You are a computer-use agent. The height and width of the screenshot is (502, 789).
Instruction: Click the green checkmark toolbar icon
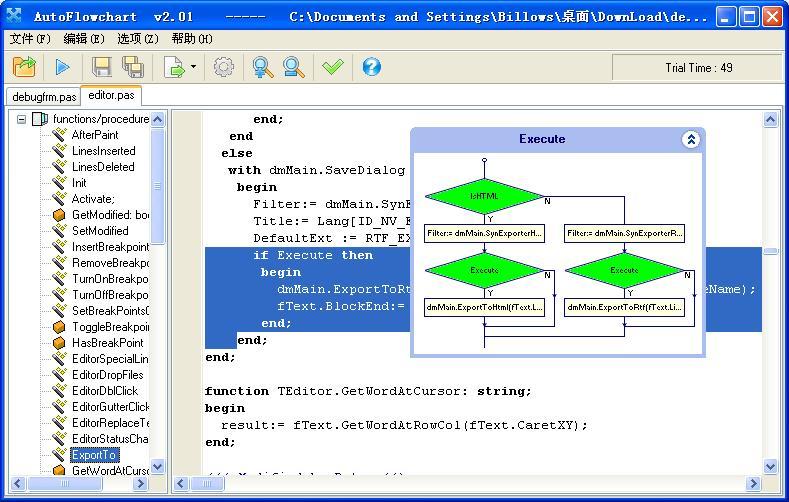333,66
